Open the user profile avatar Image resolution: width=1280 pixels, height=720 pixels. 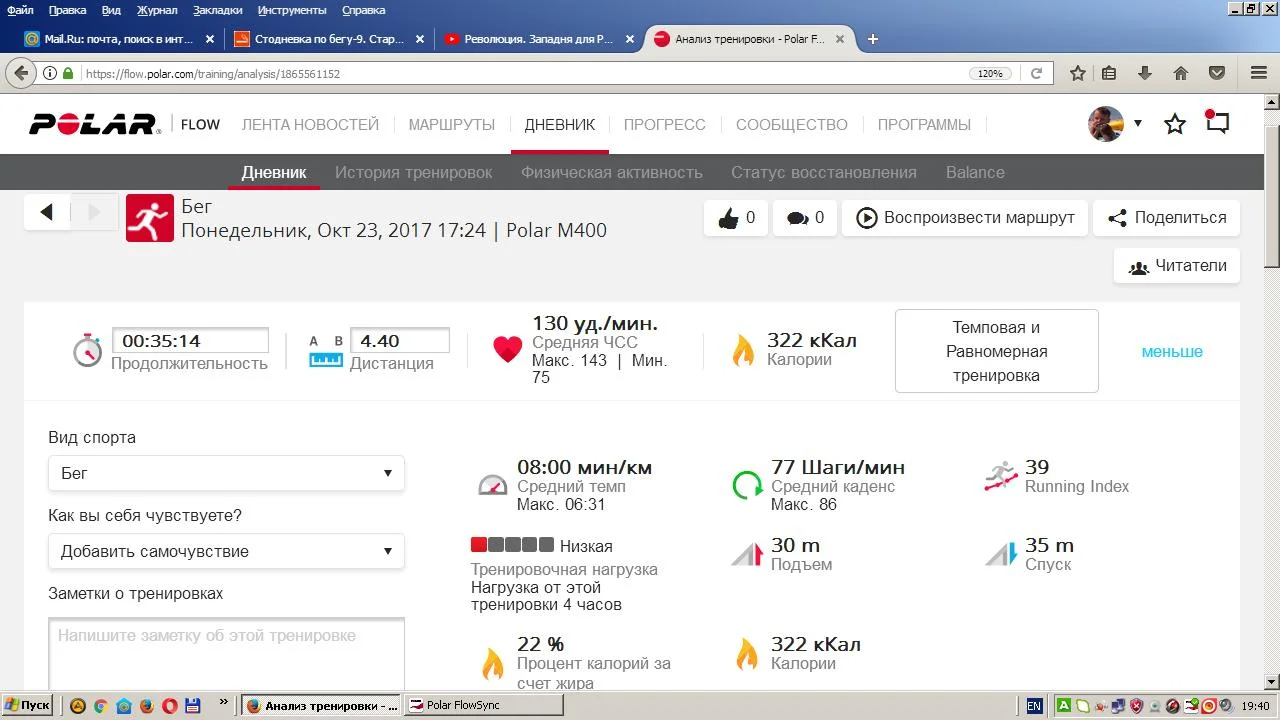pyautogui.click(x=1106, y=124)
